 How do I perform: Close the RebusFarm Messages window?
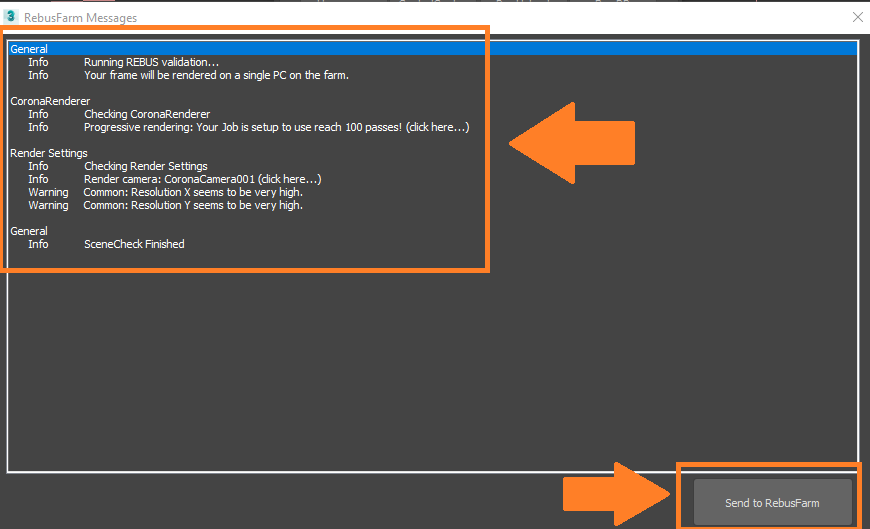857,17
